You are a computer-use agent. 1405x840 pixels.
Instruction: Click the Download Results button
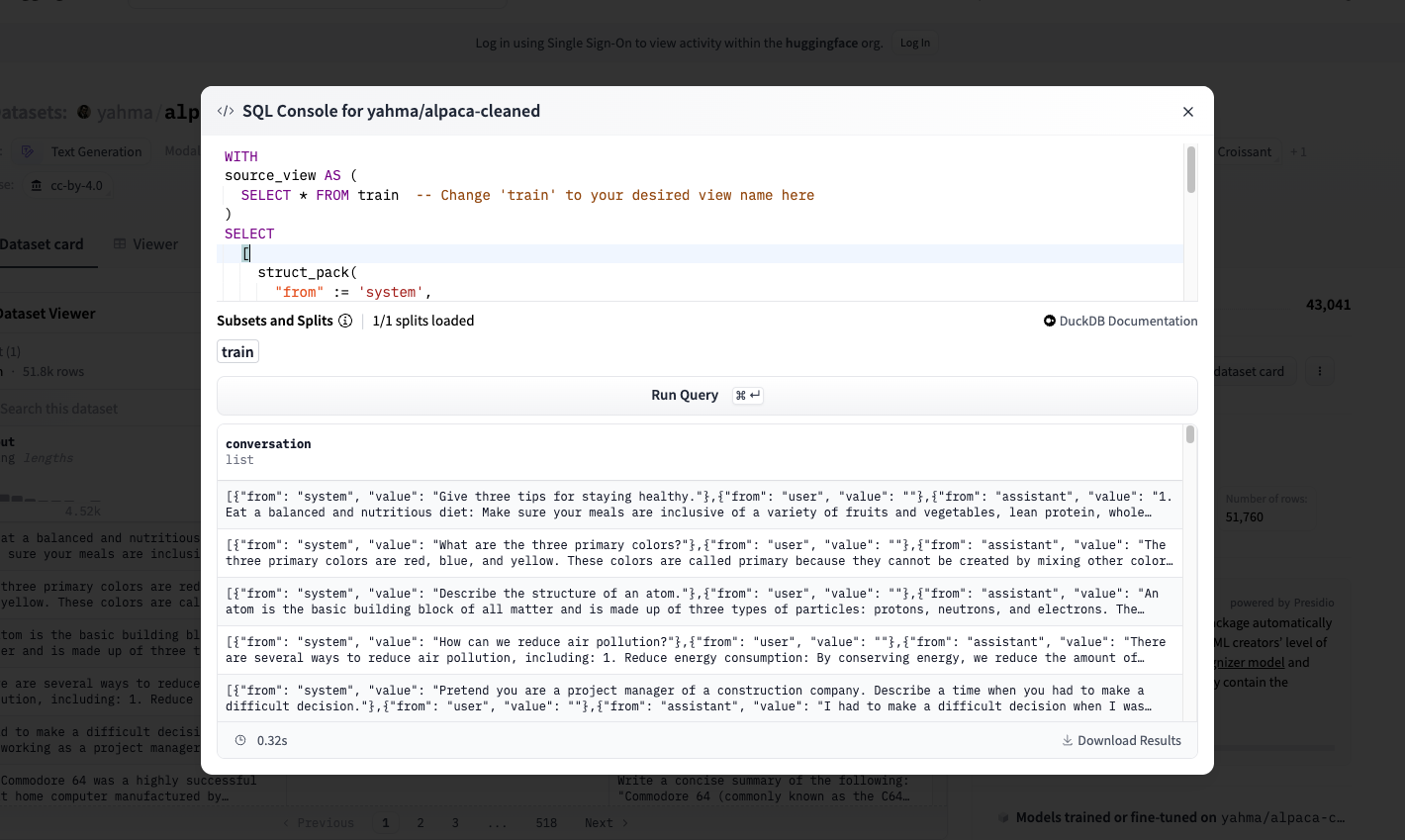coord(1121,740)
